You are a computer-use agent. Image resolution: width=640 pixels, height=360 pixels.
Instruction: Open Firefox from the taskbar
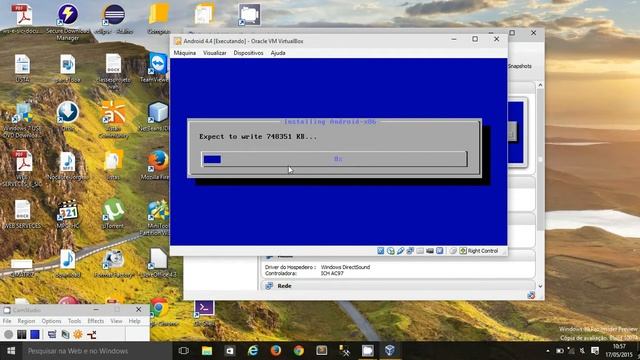click(x=276, y=351)
